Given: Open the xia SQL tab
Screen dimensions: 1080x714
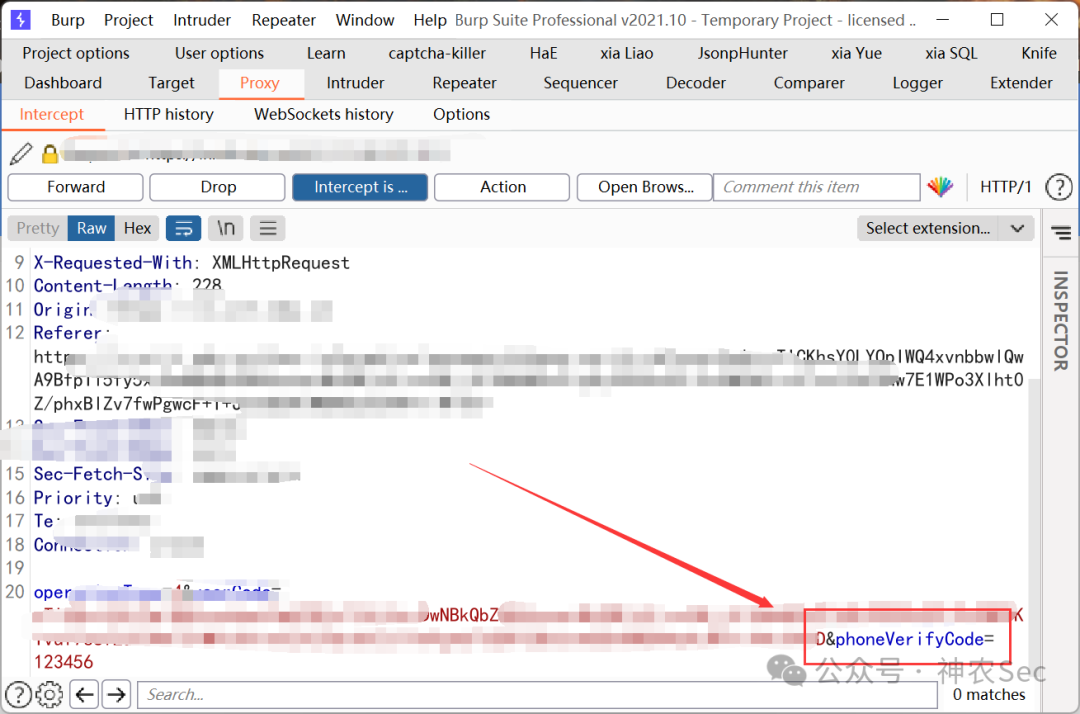Looking at the screenshot, I should coord(951,53).
